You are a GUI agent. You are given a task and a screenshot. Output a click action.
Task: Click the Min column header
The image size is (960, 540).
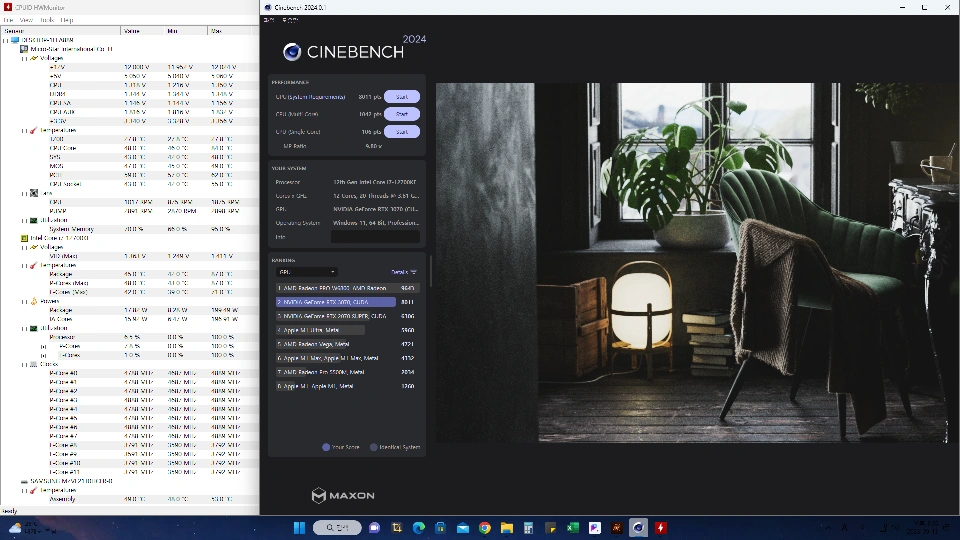point(186,31)
